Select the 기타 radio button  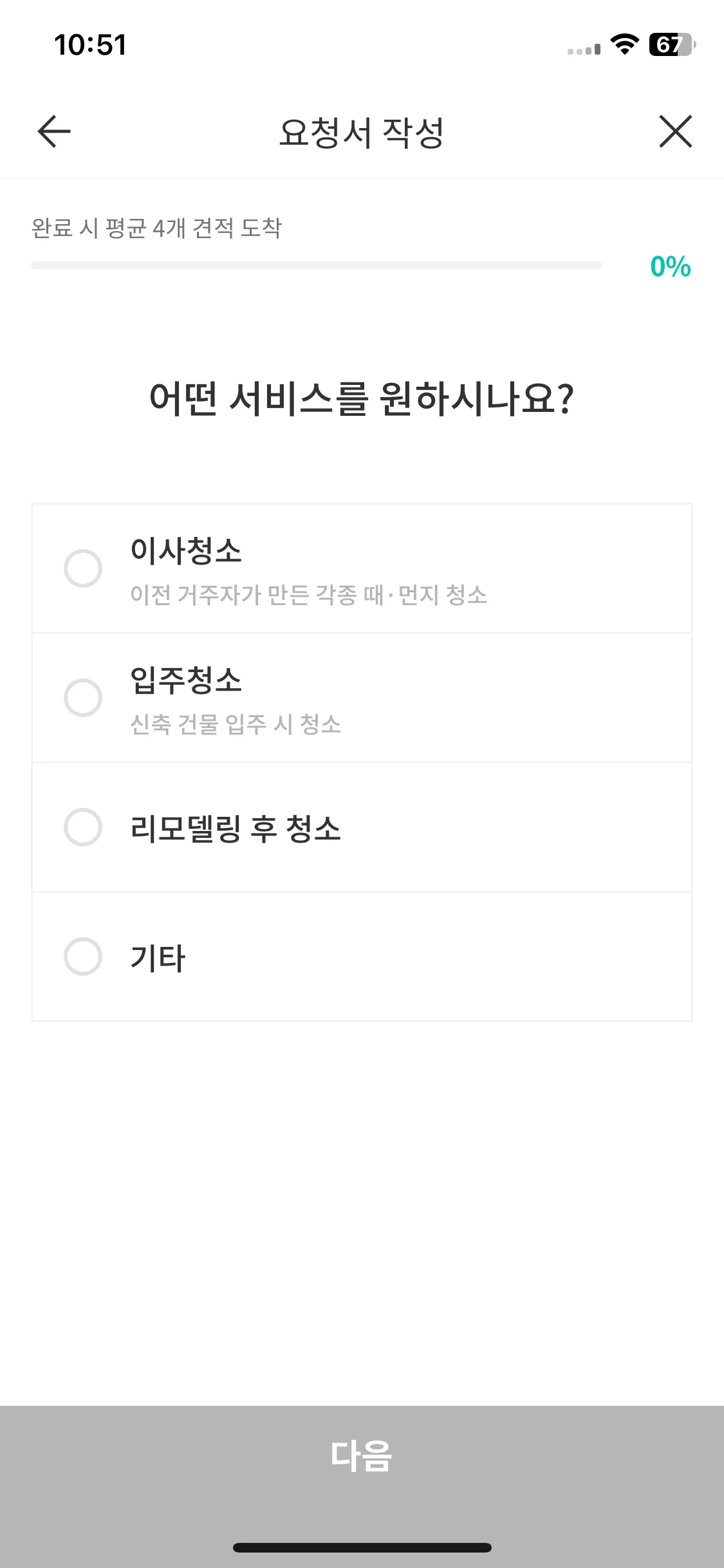(x=83, y=957)
